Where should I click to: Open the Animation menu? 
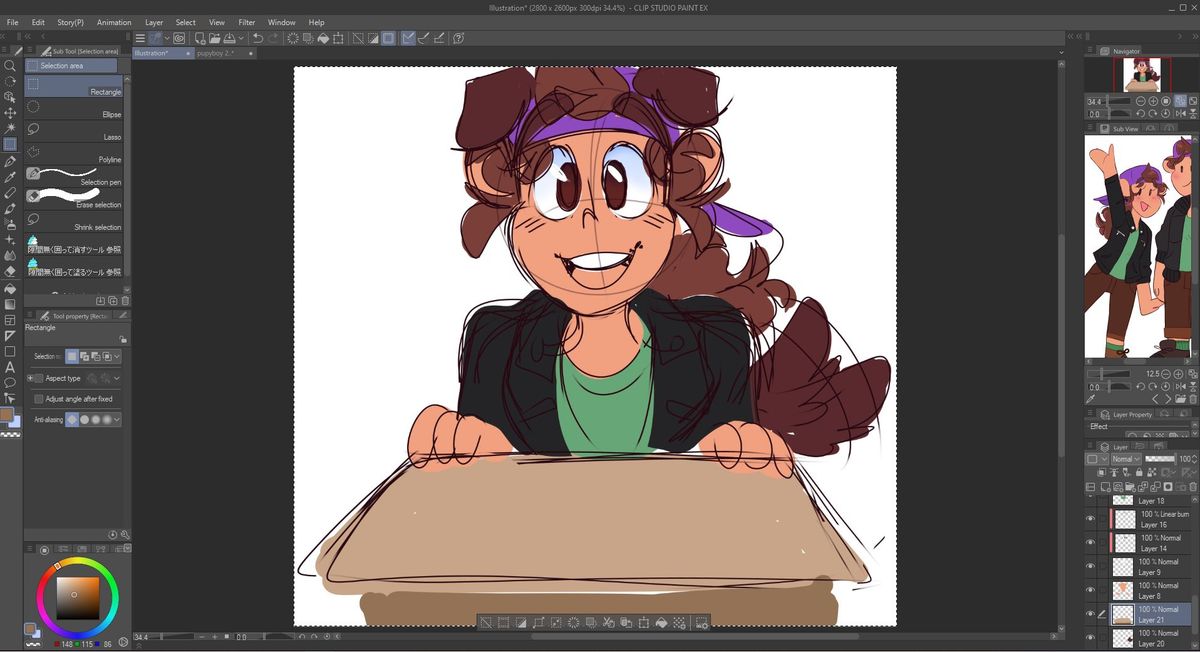(114, 22)
